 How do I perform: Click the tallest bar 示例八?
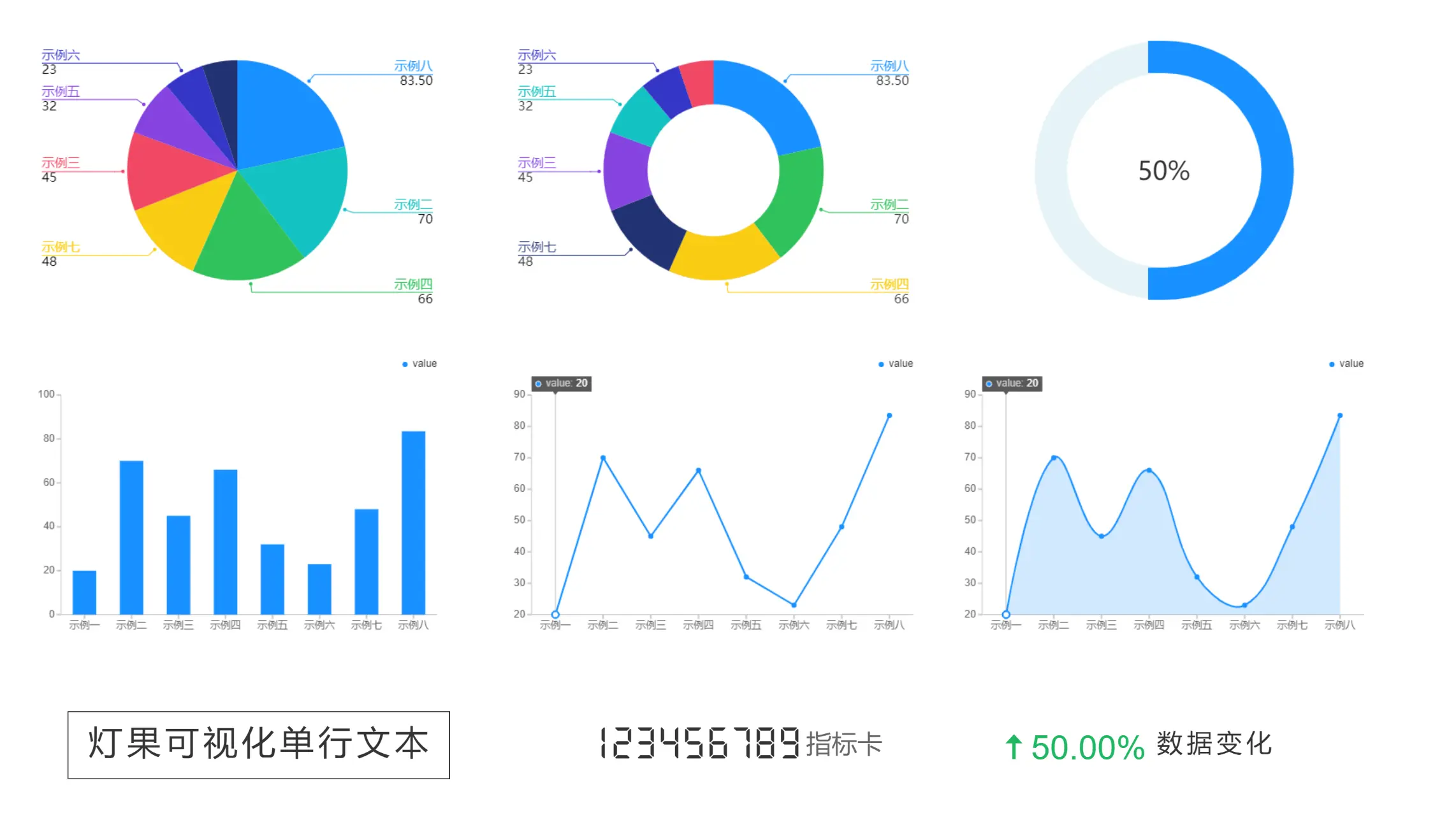point(413,522)
